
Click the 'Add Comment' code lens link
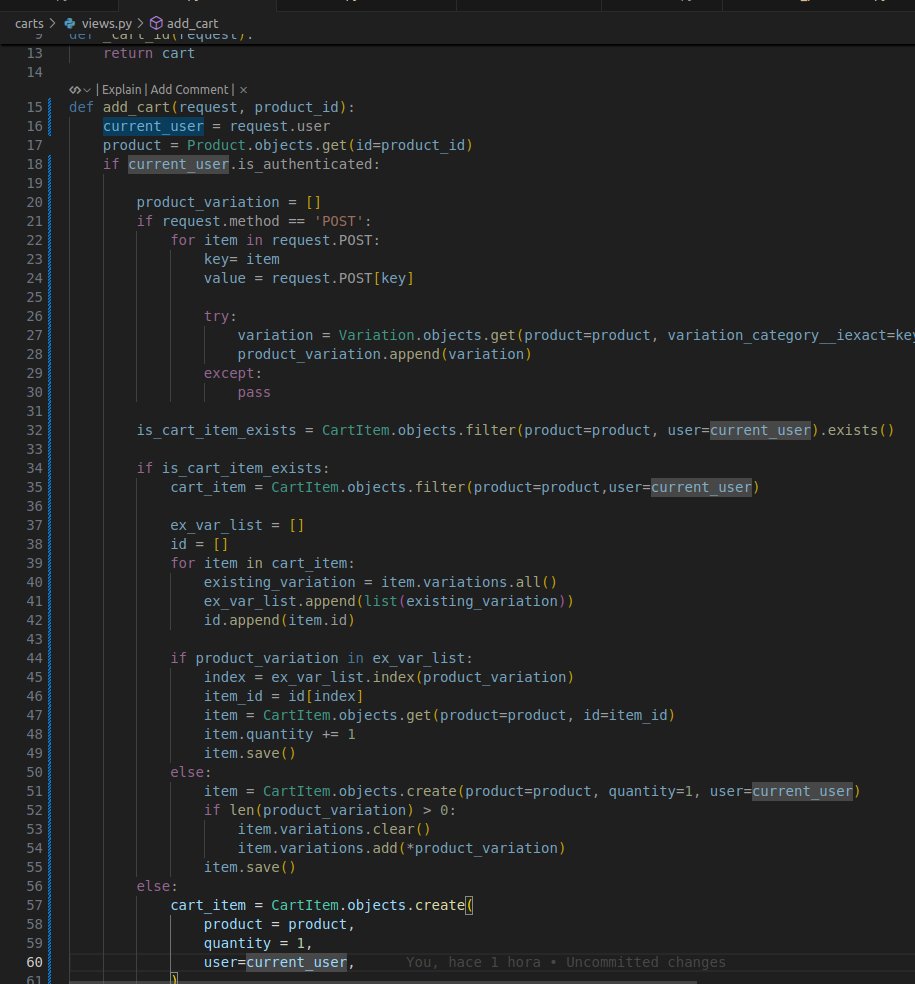190,90
